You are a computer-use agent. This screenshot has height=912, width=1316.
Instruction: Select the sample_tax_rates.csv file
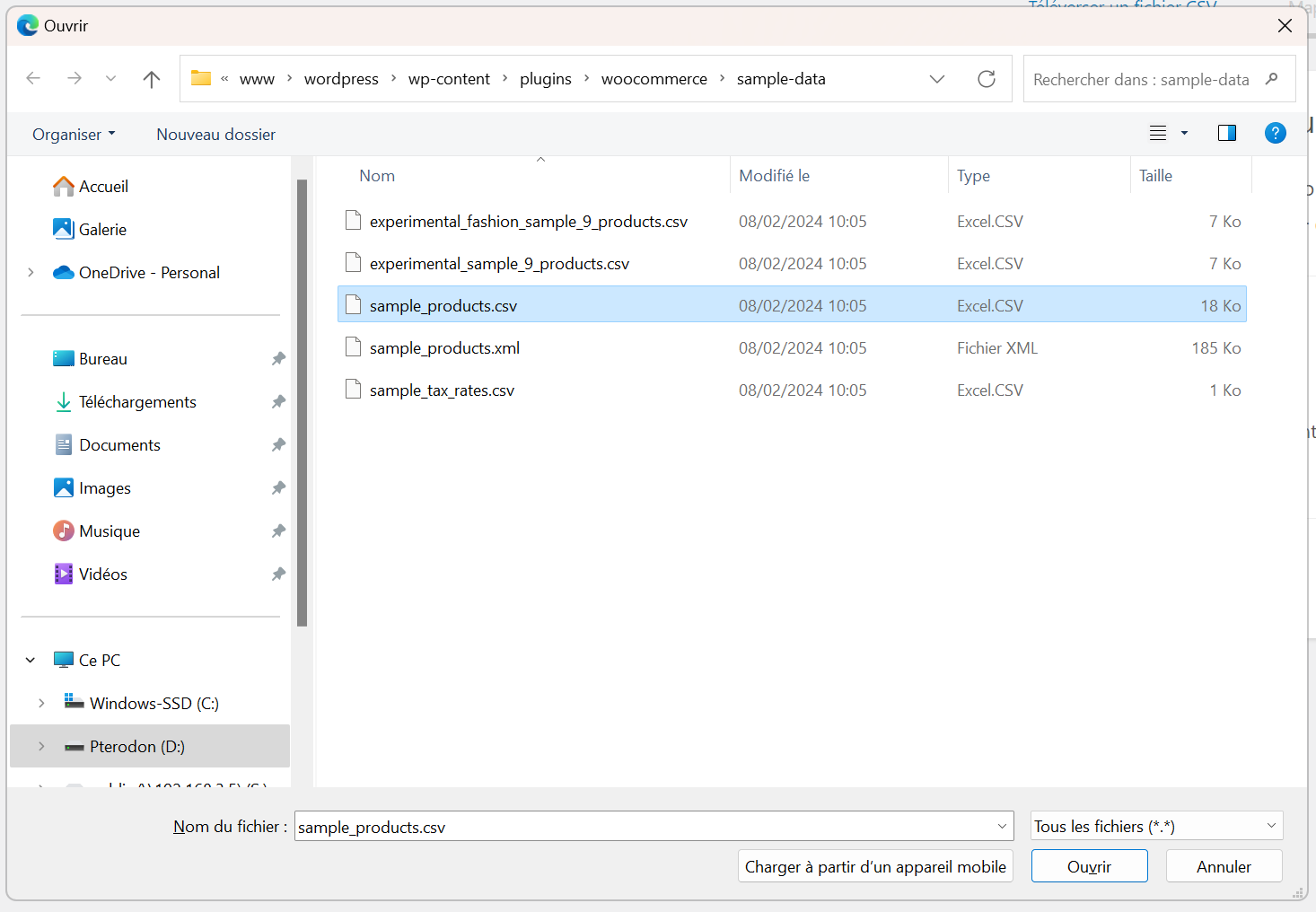pyautogui.click(x=442, y=390)
